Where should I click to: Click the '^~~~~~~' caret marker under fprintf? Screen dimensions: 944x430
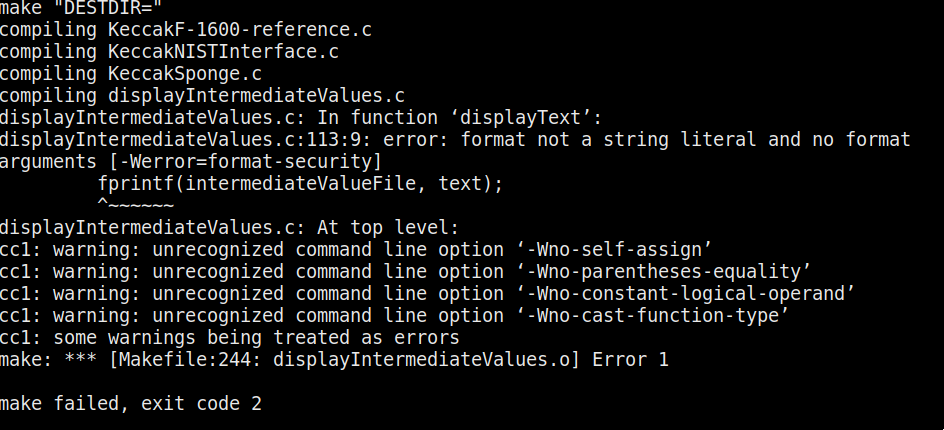point(136,205)
